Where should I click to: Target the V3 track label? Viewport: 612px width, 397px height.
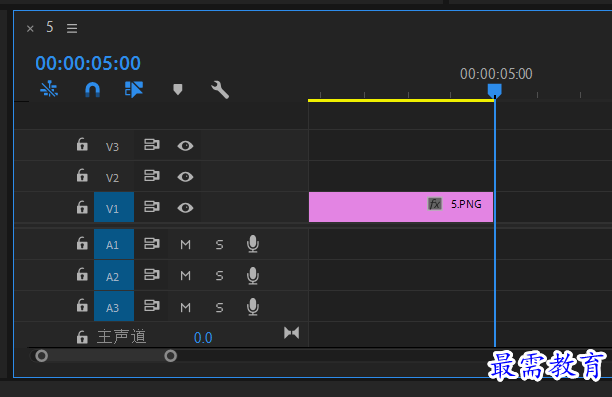pos(112,147)
